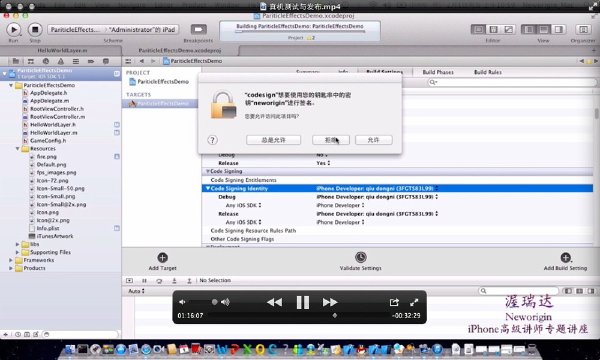The width and height of the screenshot is (600, 360).
Task: Click the Add Build Setting icon
Action: tap(566, 257)
